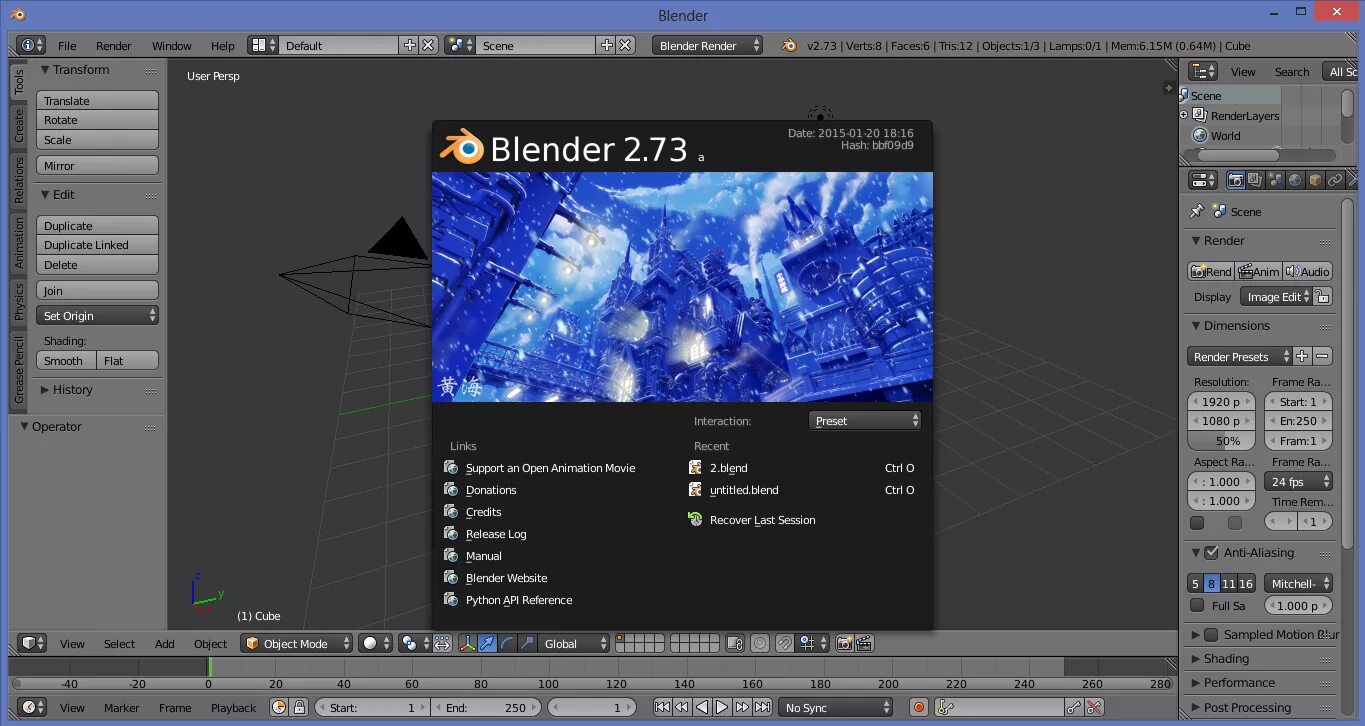Click the OpenGL render active viewport camera icon
Screen dimensions: 1365x726
845,643
